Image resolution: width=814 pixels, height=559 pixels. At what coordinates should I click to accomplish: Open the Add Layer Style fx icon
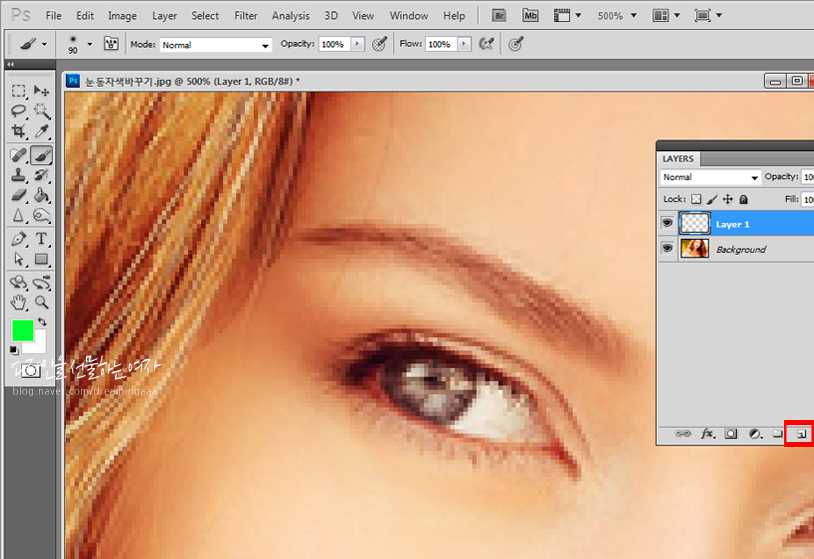708,434
